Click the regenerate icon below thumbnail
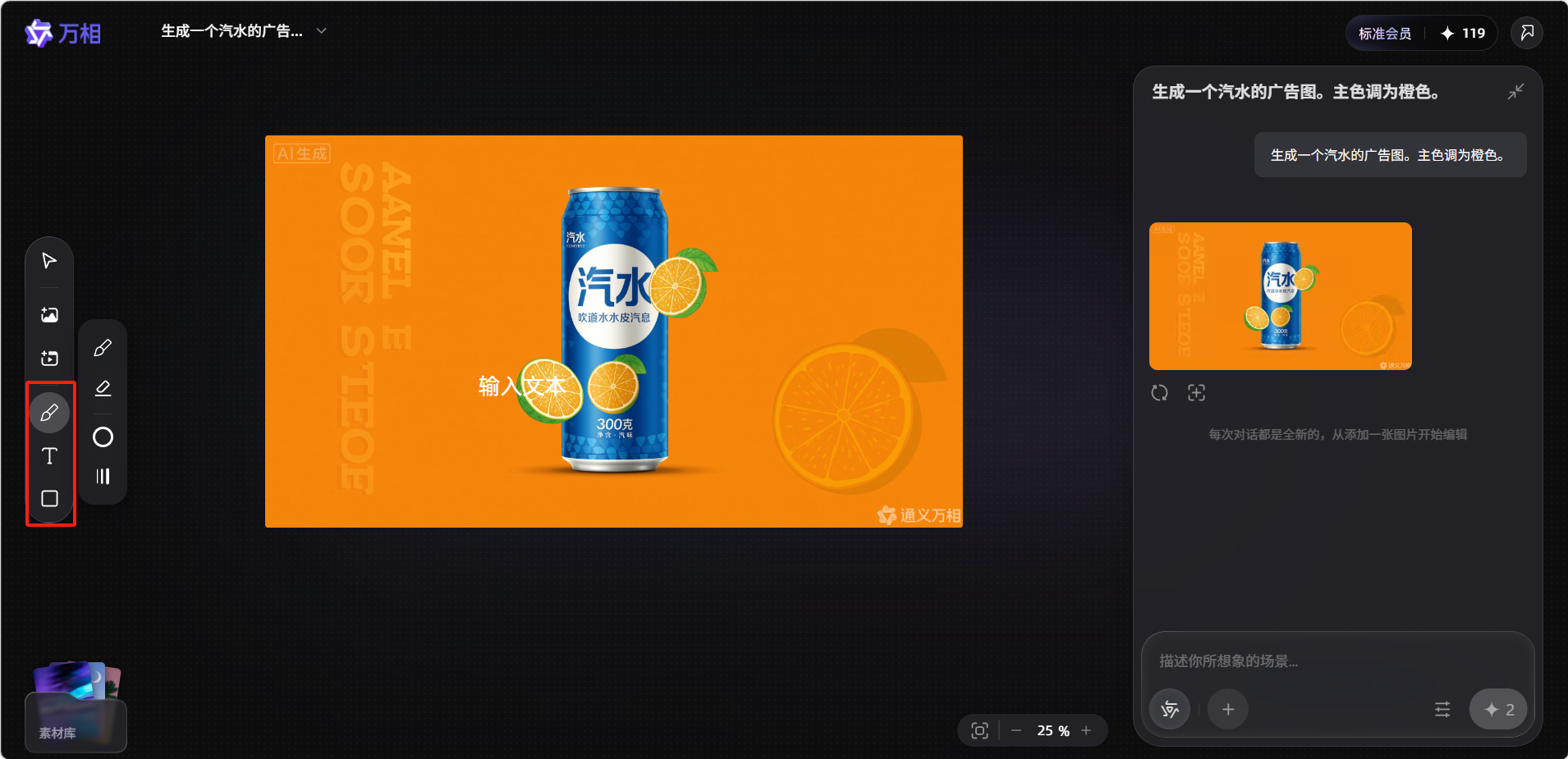1568x759 pixels. click(x=1159, y=393)
